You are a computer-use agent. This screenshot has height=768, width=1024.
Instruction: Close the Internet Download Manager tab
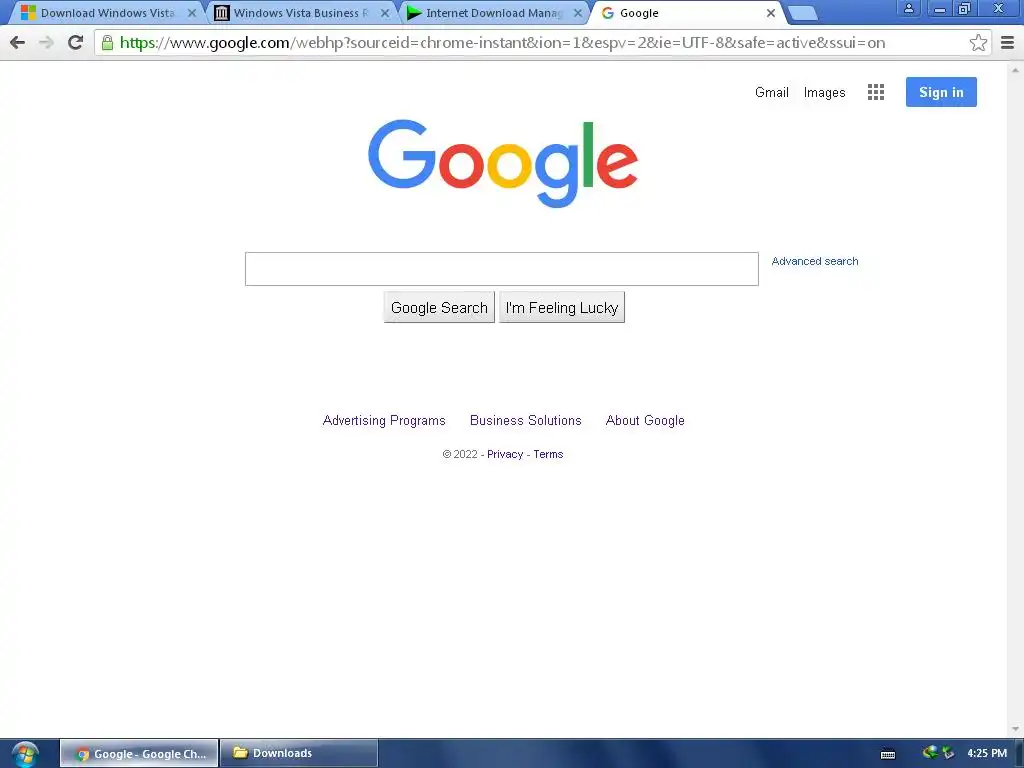pos(577,13)
